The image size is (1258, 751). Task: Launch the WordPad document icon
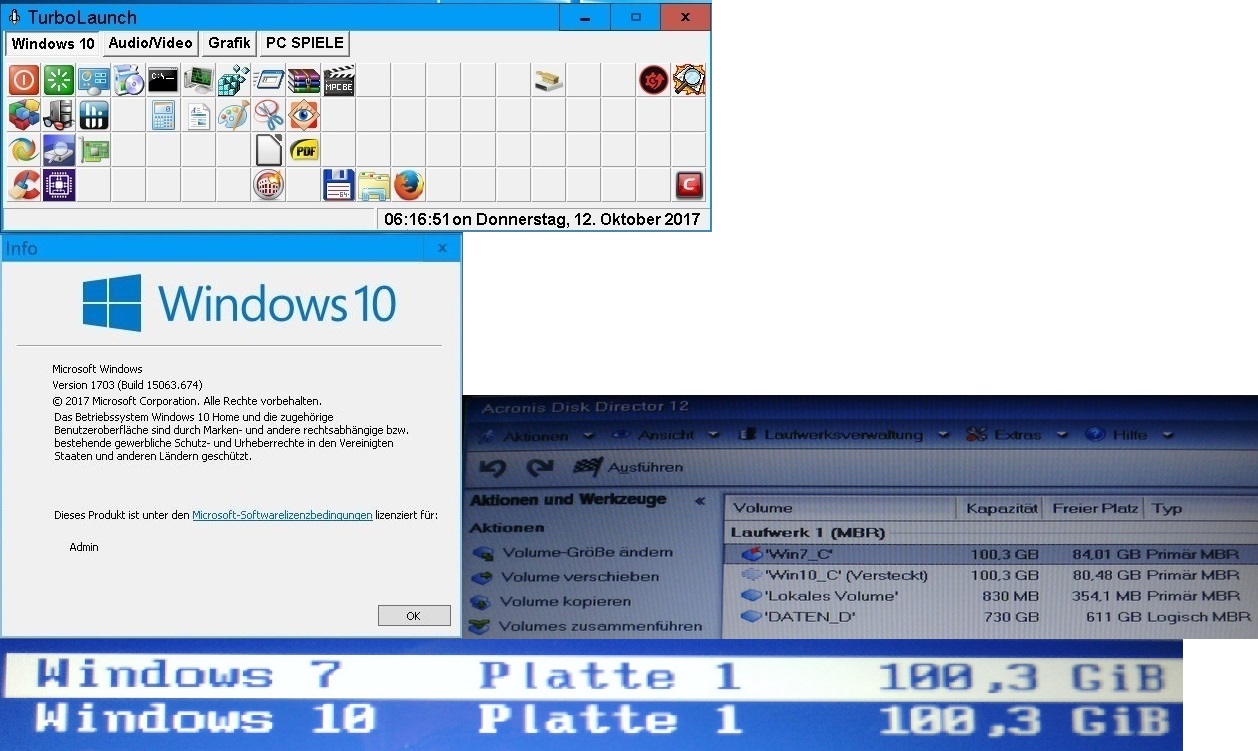coord(198,115)
